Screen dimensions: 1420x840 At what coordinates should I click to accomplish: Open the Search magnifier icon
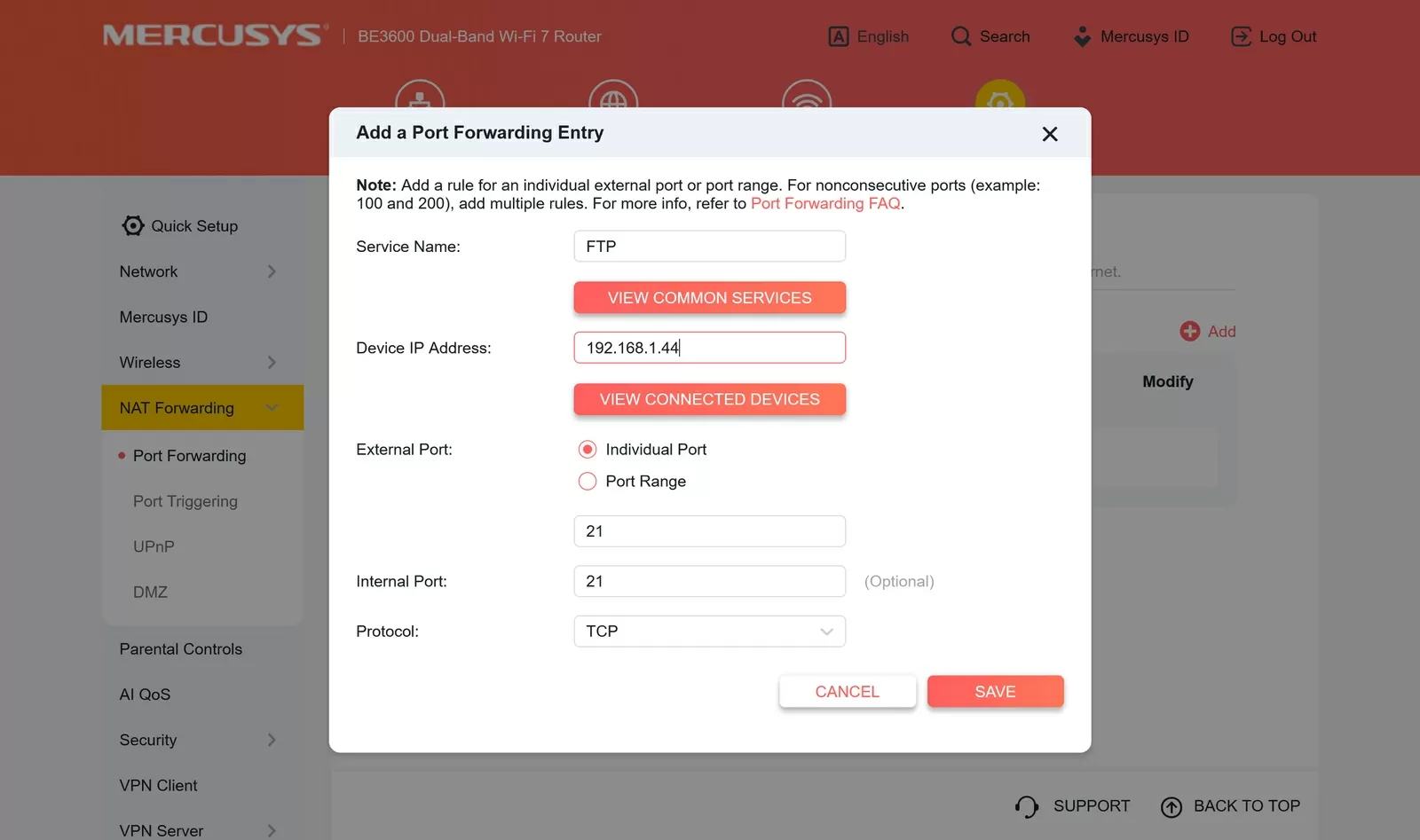click(961, 36)
